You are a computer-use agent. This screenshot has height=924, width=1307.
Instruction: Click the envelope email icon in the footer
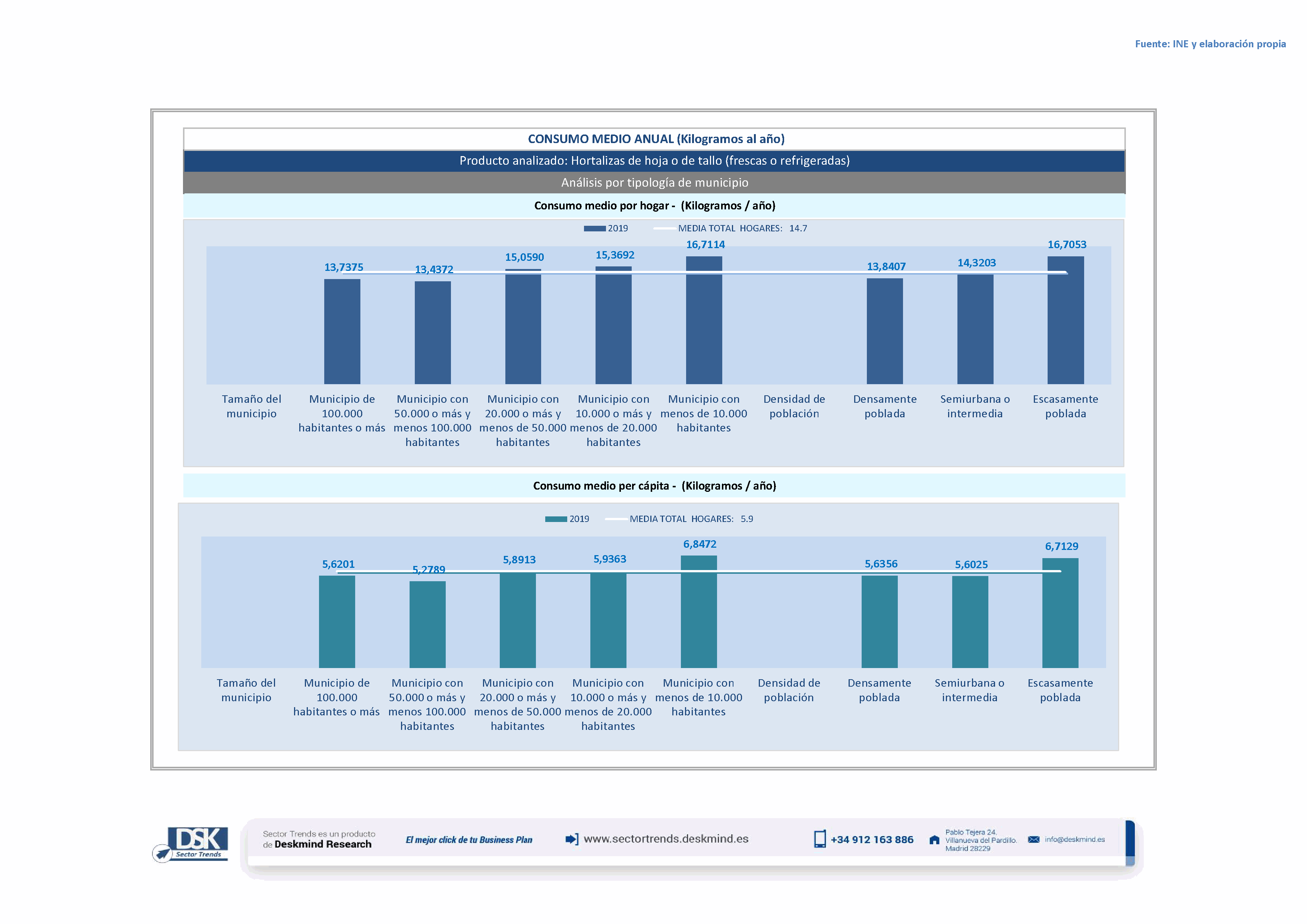[1034, 839]
